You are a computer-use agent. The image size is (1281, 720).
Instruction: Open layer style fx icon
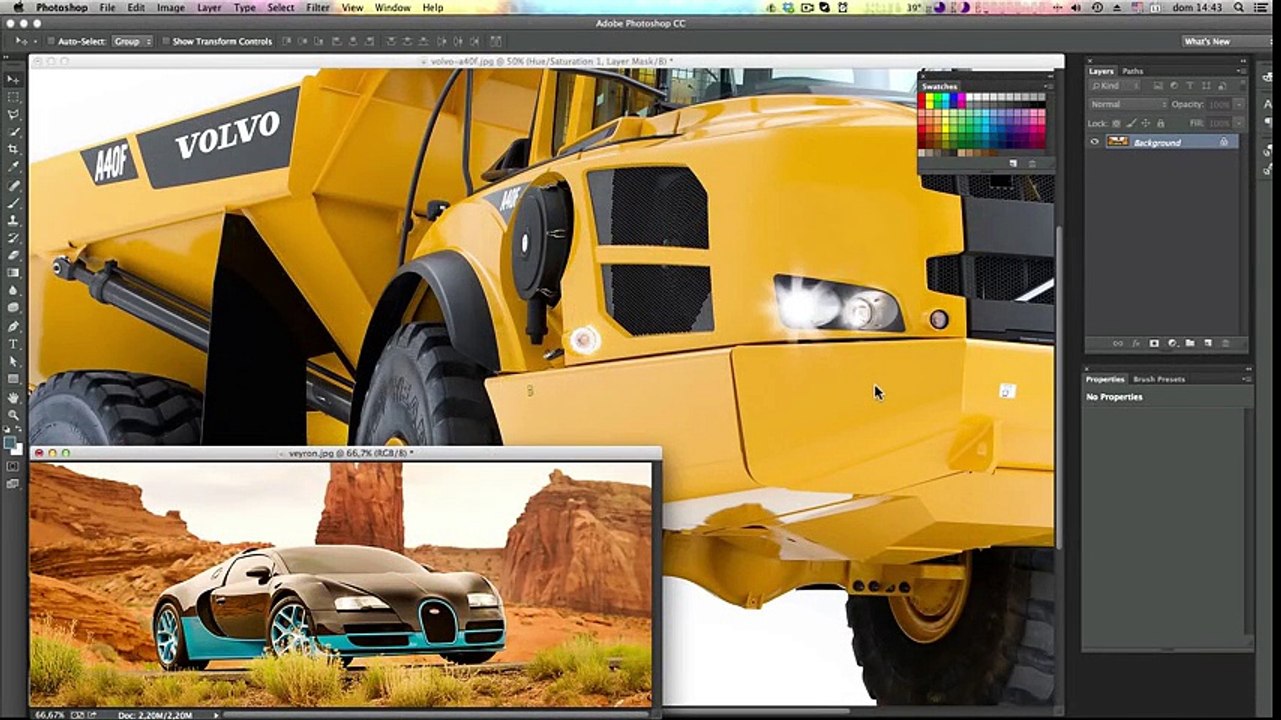tap(1136, 343)
